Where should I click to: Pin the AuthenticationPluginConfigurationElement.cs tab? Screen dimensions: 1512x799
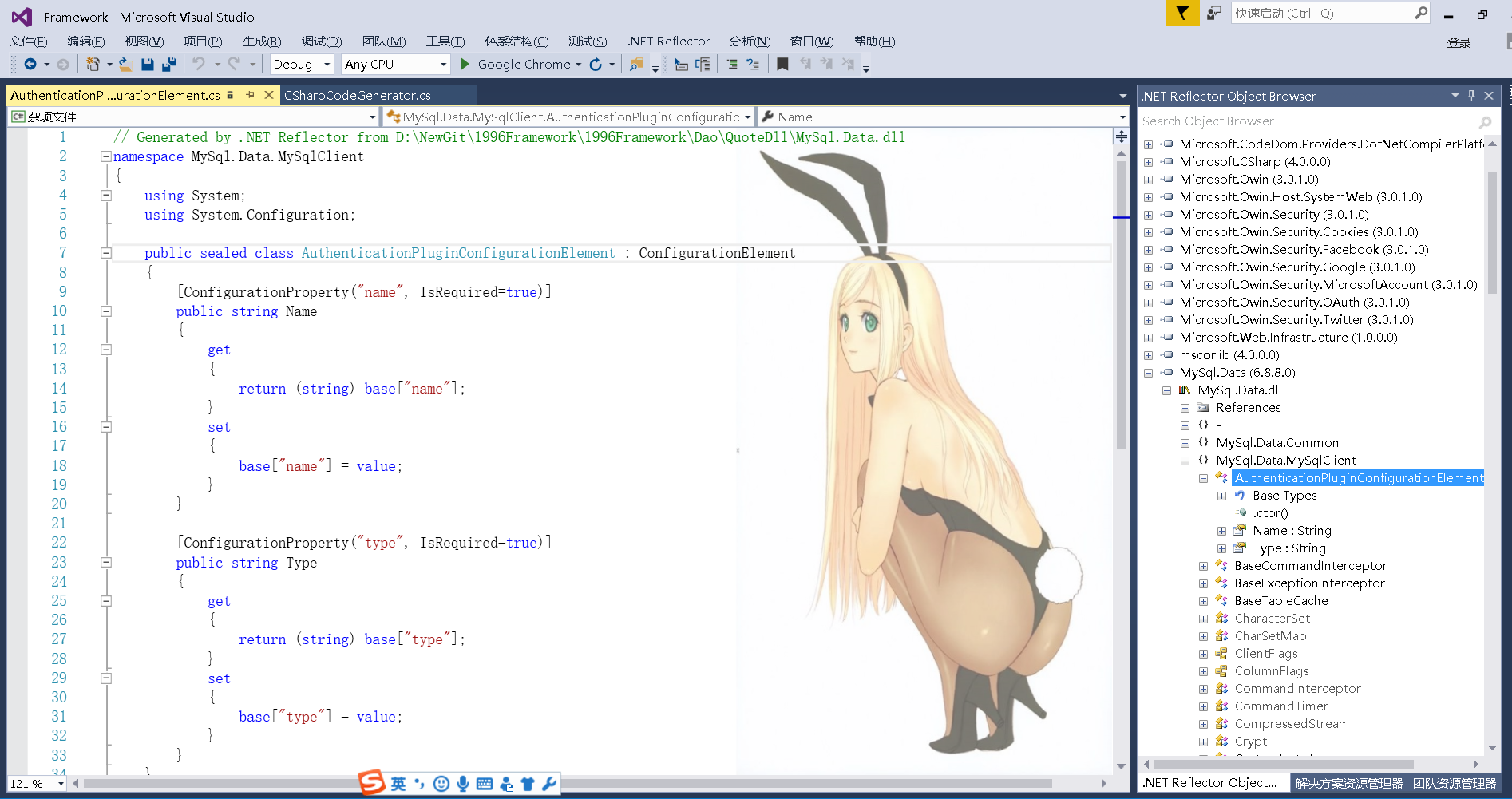click(250, 95)
